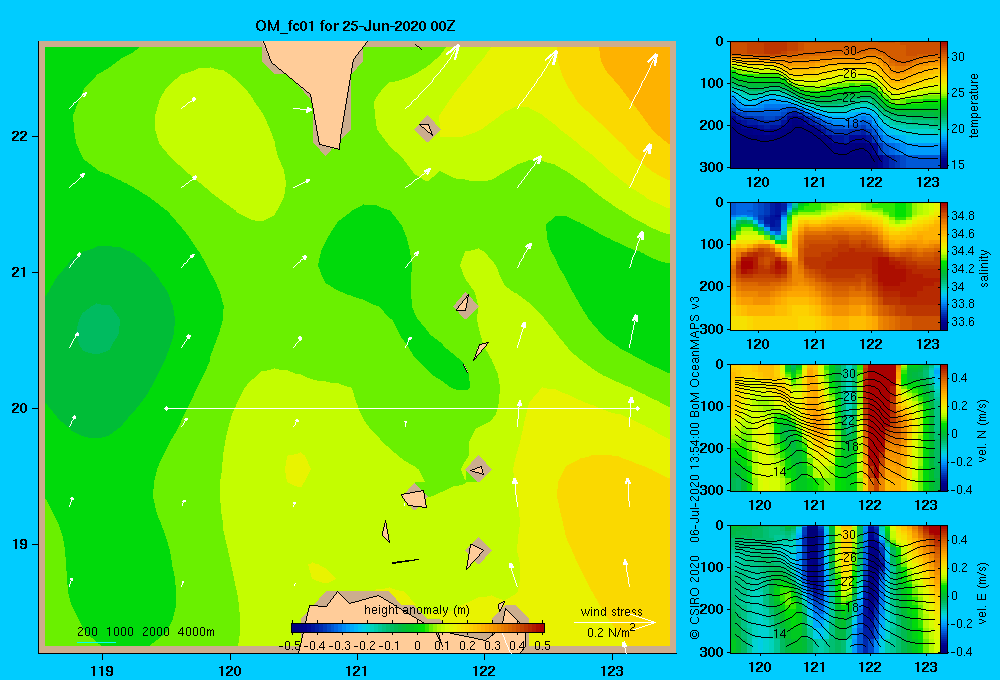Select the eastward velocity section panel

[834, 589]
